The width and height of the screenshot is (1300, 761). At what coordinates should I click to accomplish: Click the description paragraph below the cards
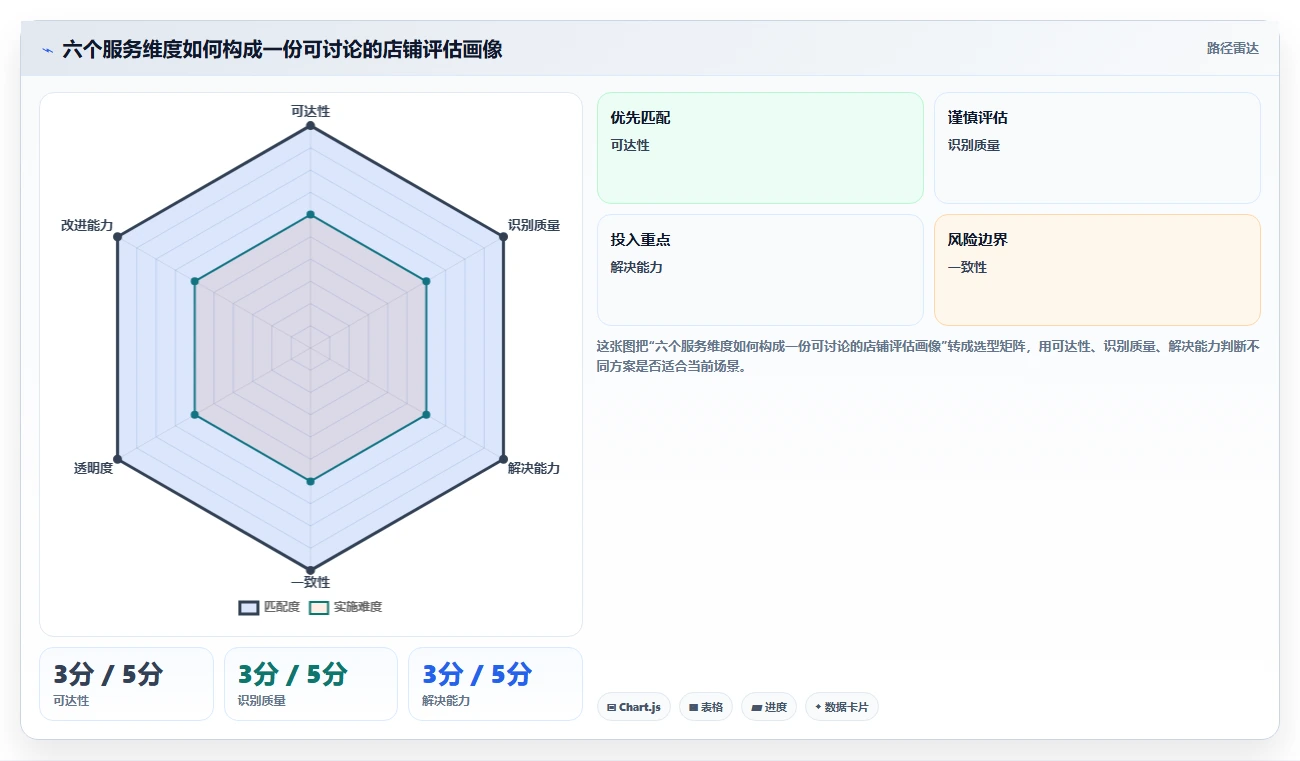point(928,356)
